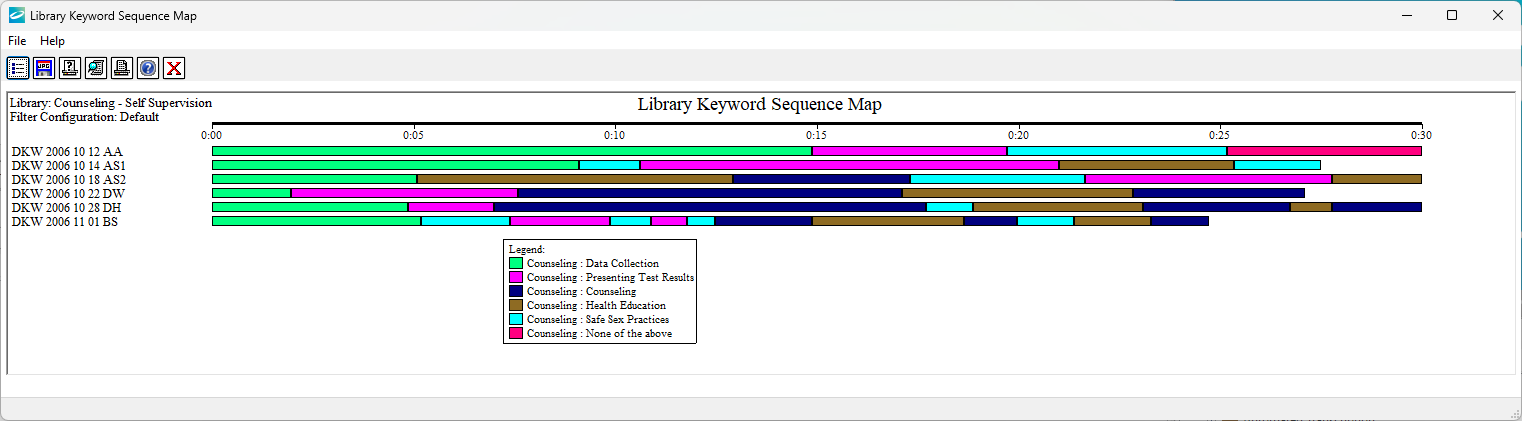Click the application icon in title bar
This screenshot has width=1522, height=421.
[16, 15]
